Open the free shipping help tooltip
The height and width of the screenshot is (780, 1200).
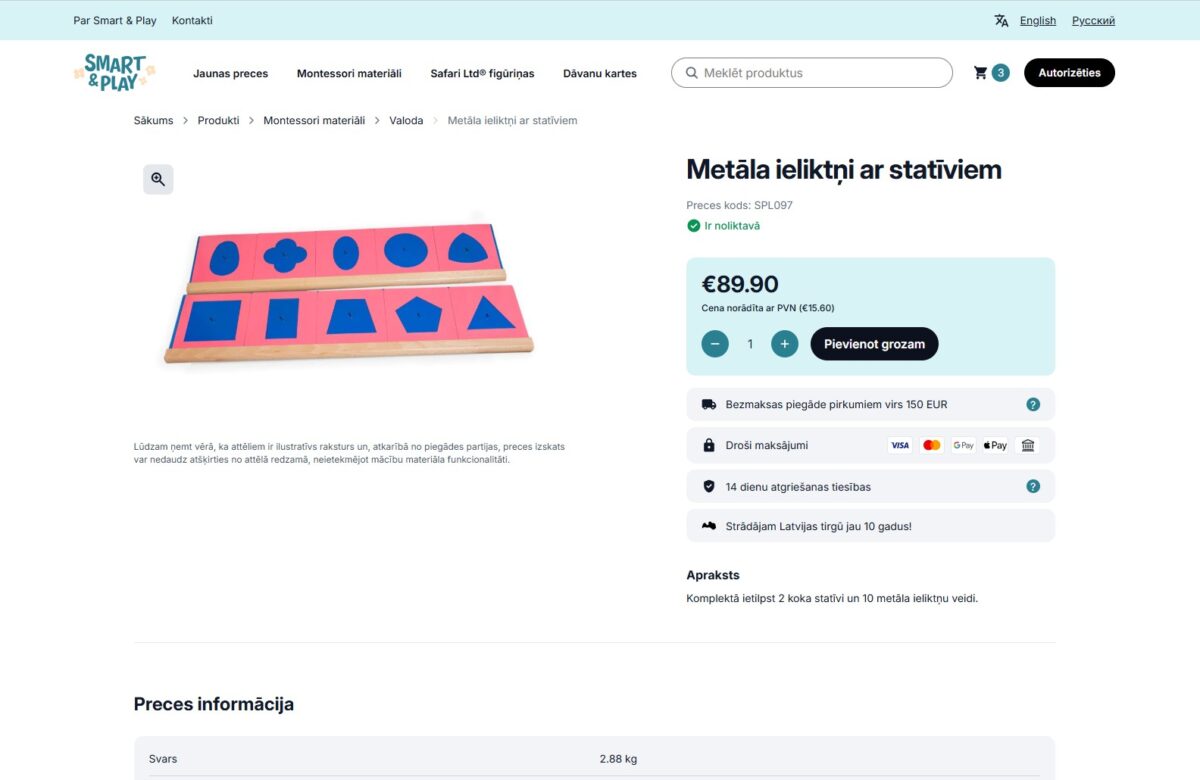click(1033, 404)
